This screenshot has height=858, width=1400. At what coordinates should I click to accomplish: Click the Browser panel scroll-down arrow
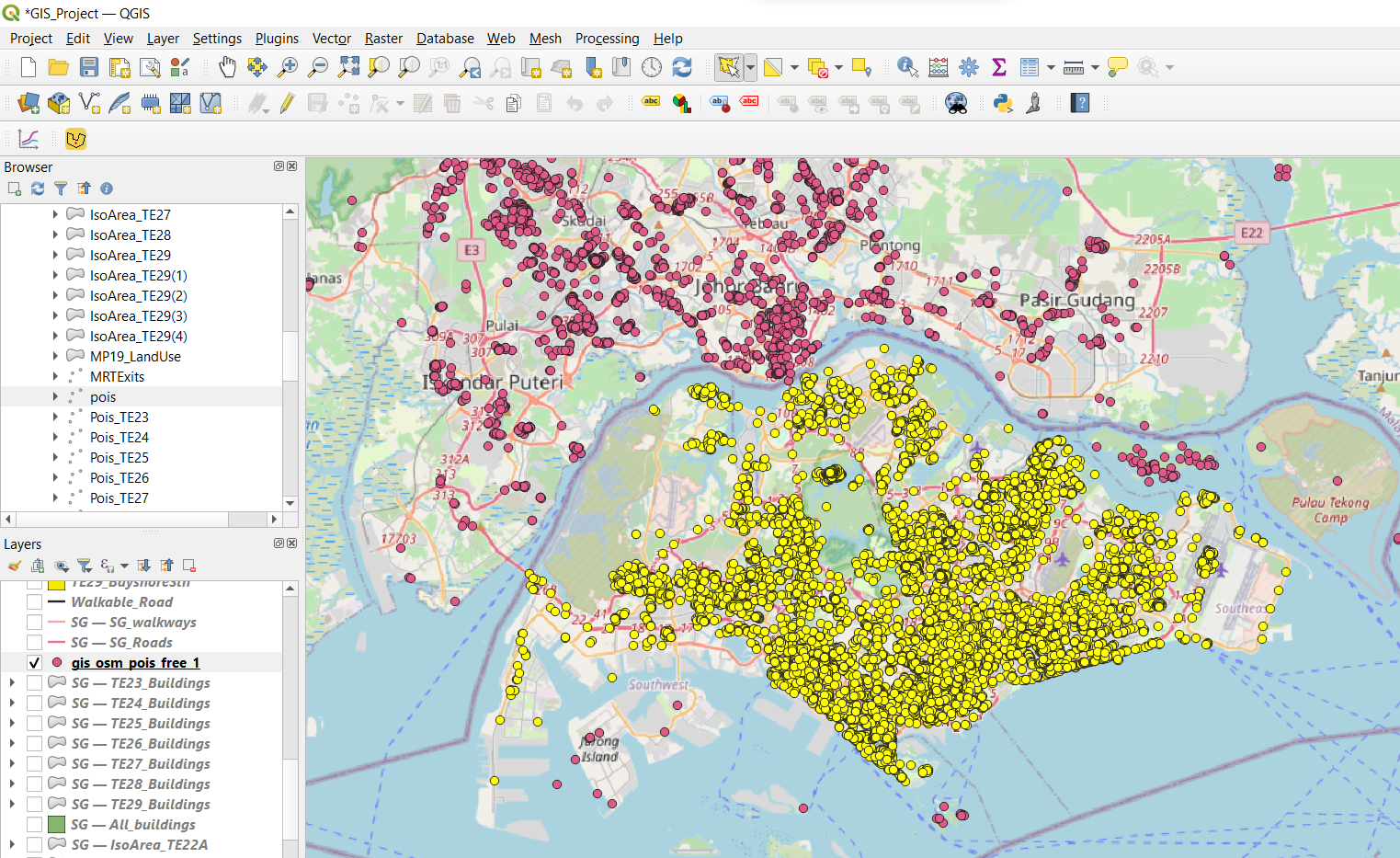point(290,503)
